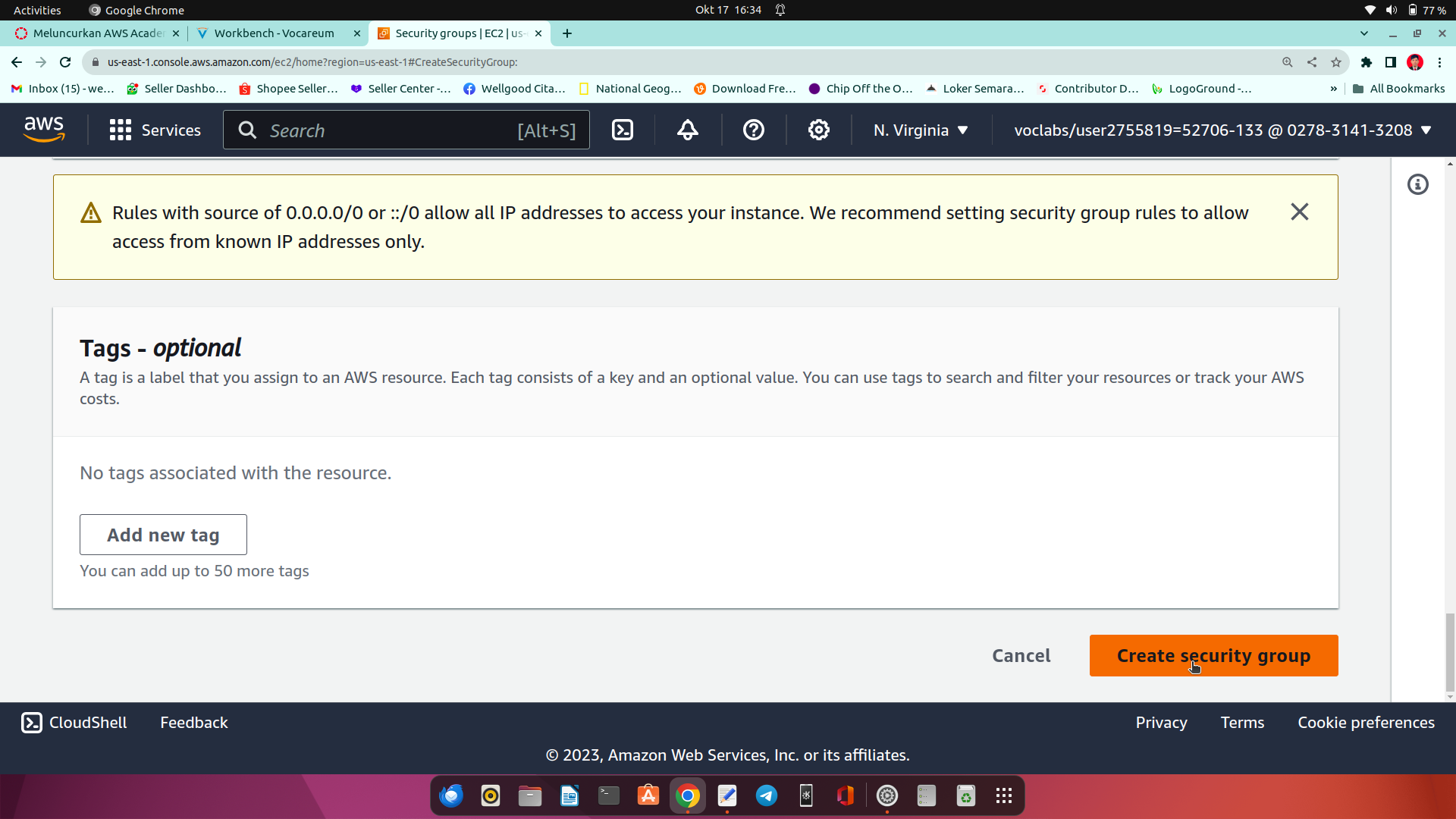Click Cancel link
The height and width of the screenshot is (819, 1456).
tap(1021, 655)
